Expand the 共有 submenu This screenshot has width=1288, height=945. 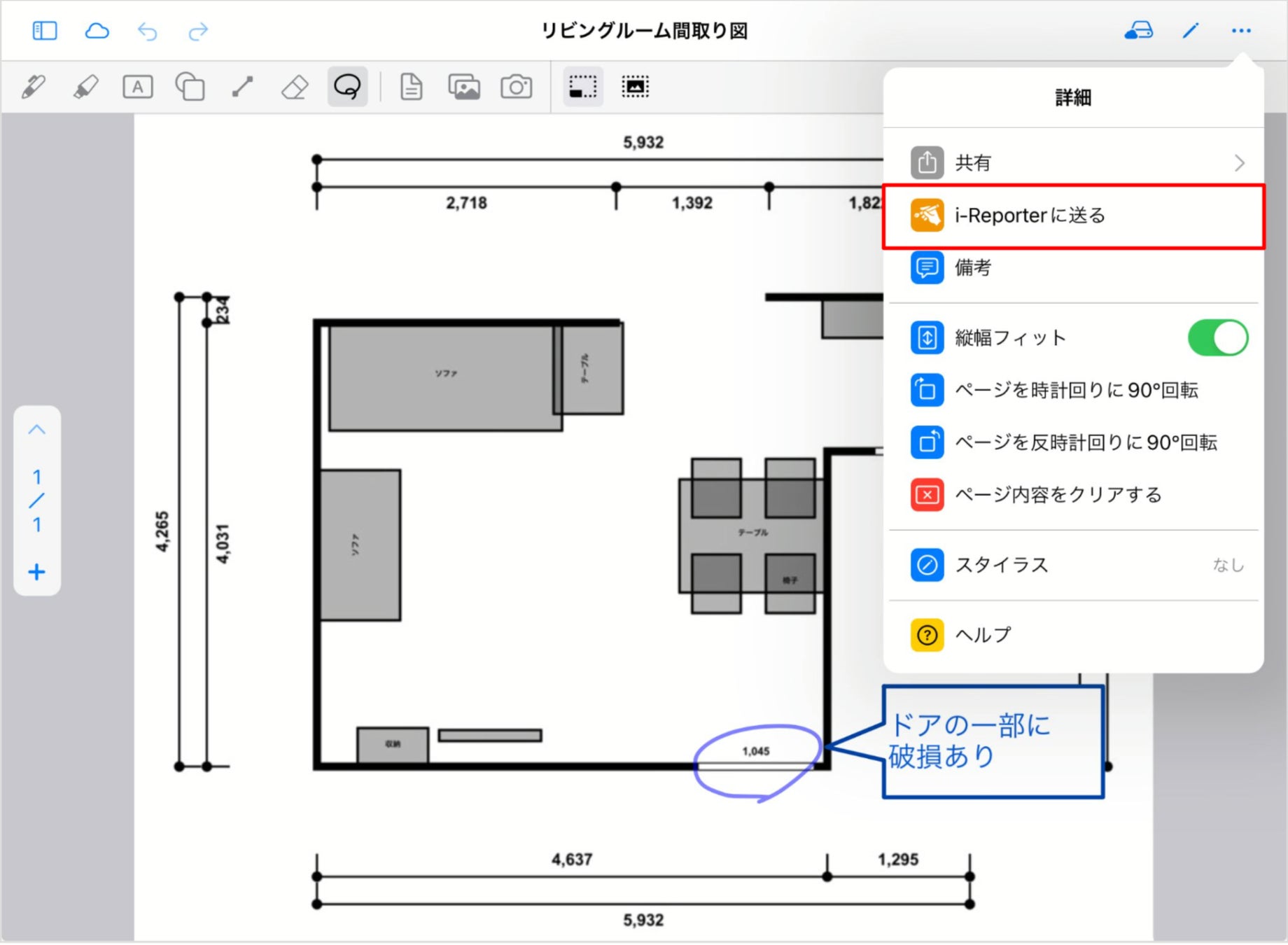[x=1073, y=163]
